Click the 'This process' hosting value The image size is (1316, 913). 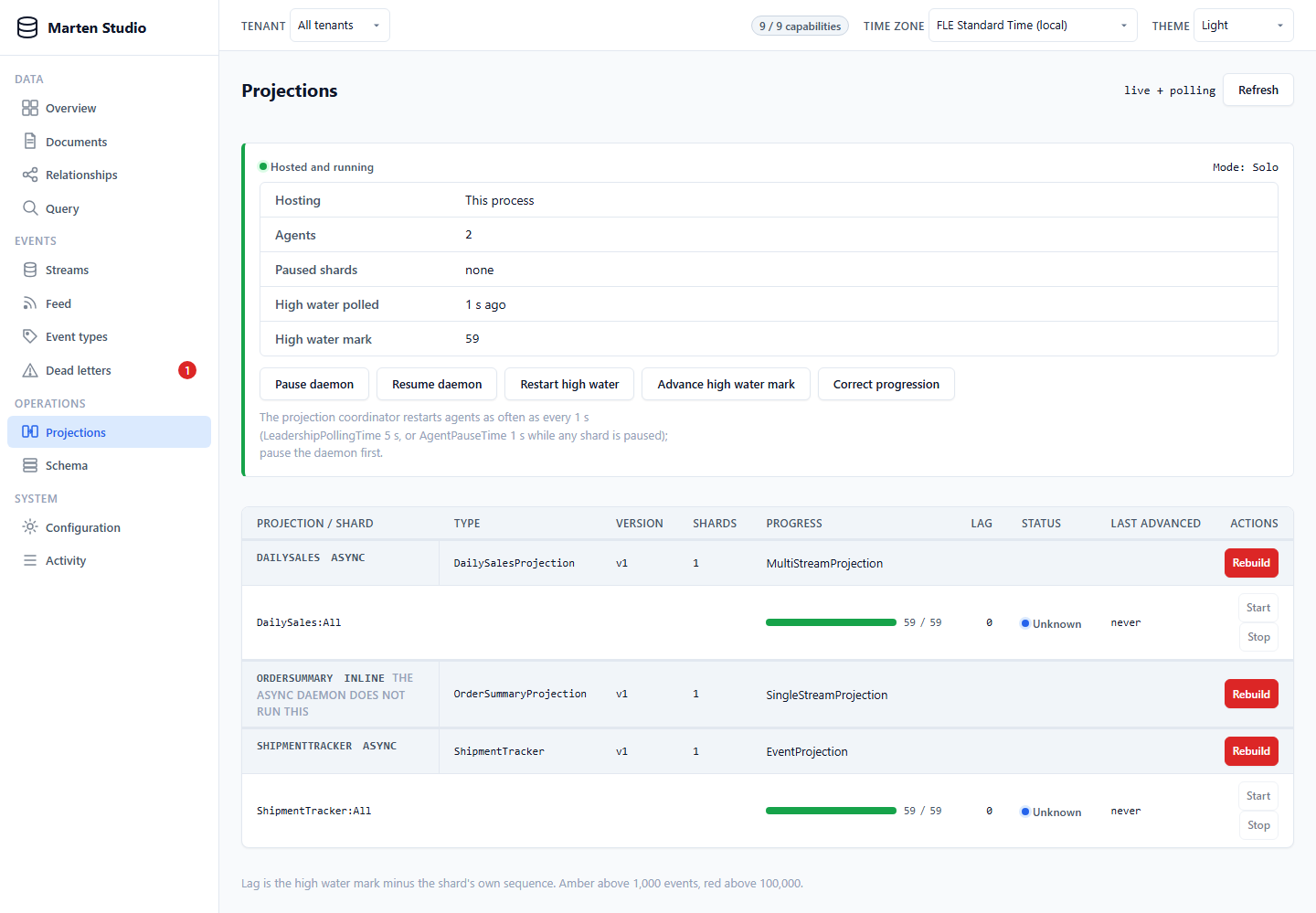500,200
